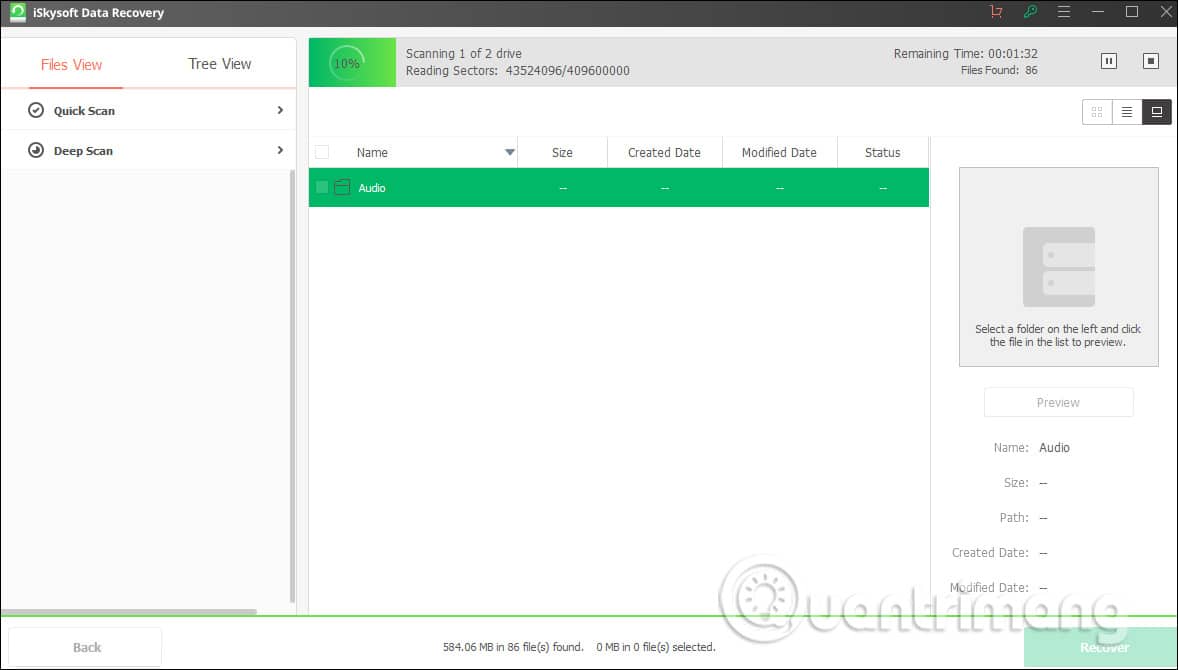Click the Back button
The width and height of the screenshot is (1178, 670).
pos(85,647)
